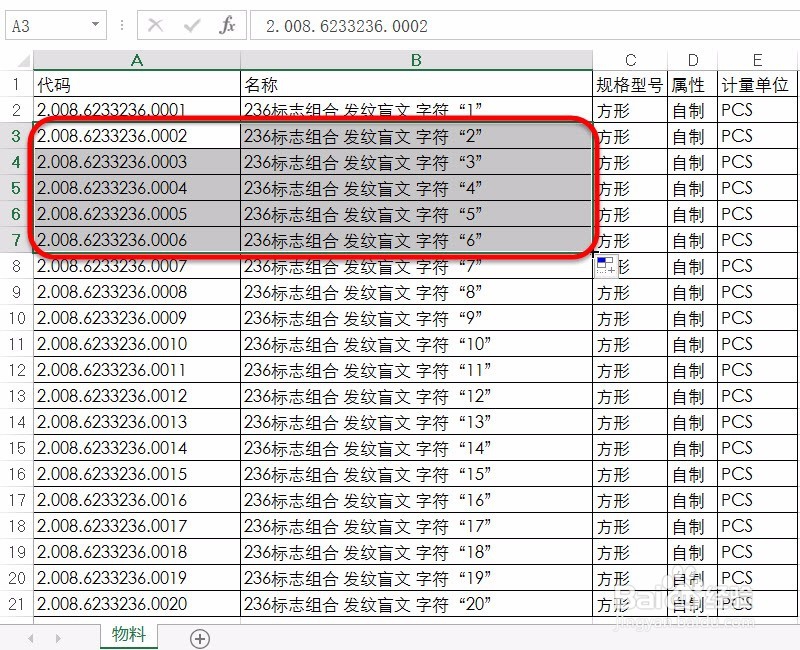Add a new worksheet with the plus icon
This screenshot has width=800, height=650.
[200, 637]
